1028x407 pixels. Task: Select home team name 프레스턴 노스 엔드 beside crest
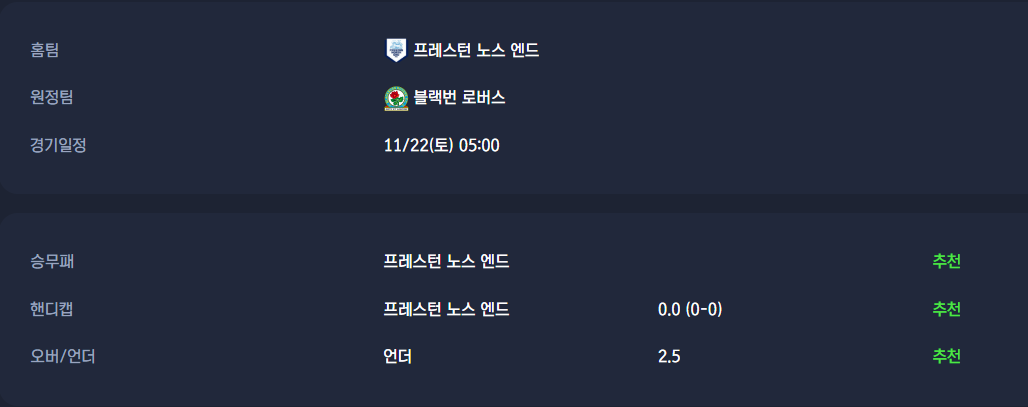tap(477, 49)
